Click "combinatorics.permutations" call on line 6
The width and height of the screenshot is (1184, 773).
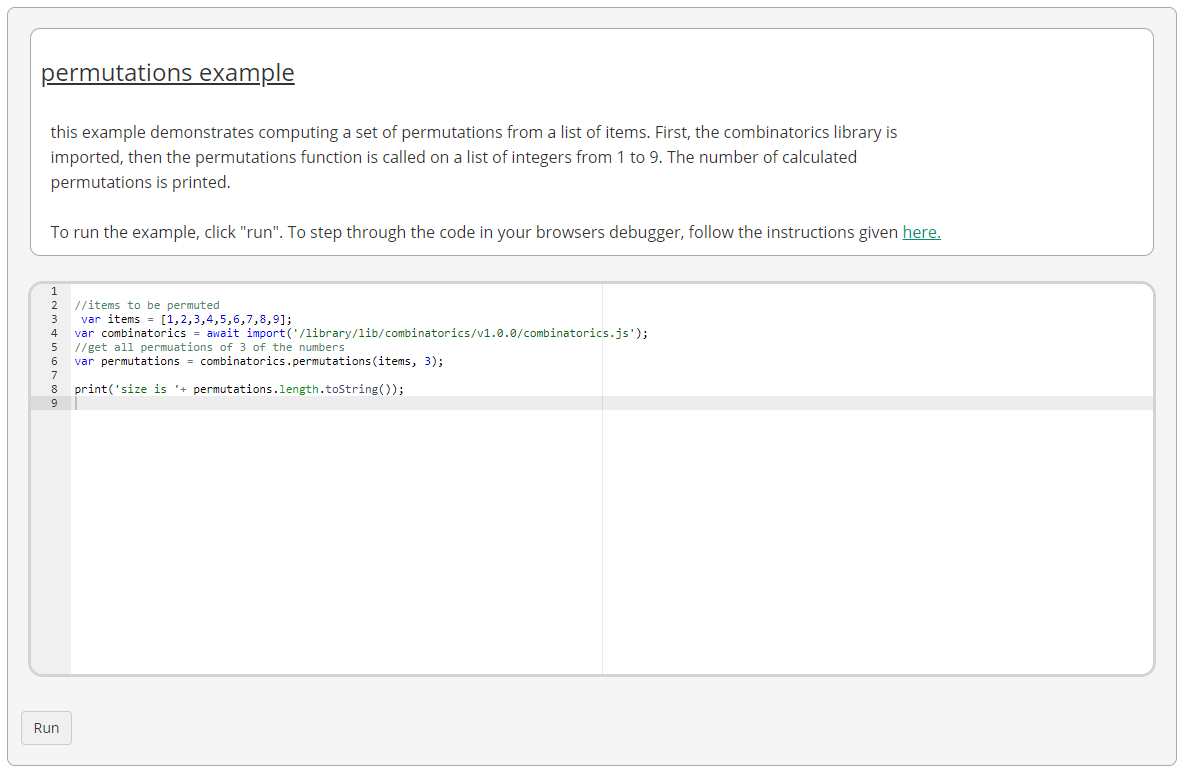coord(285,361)
